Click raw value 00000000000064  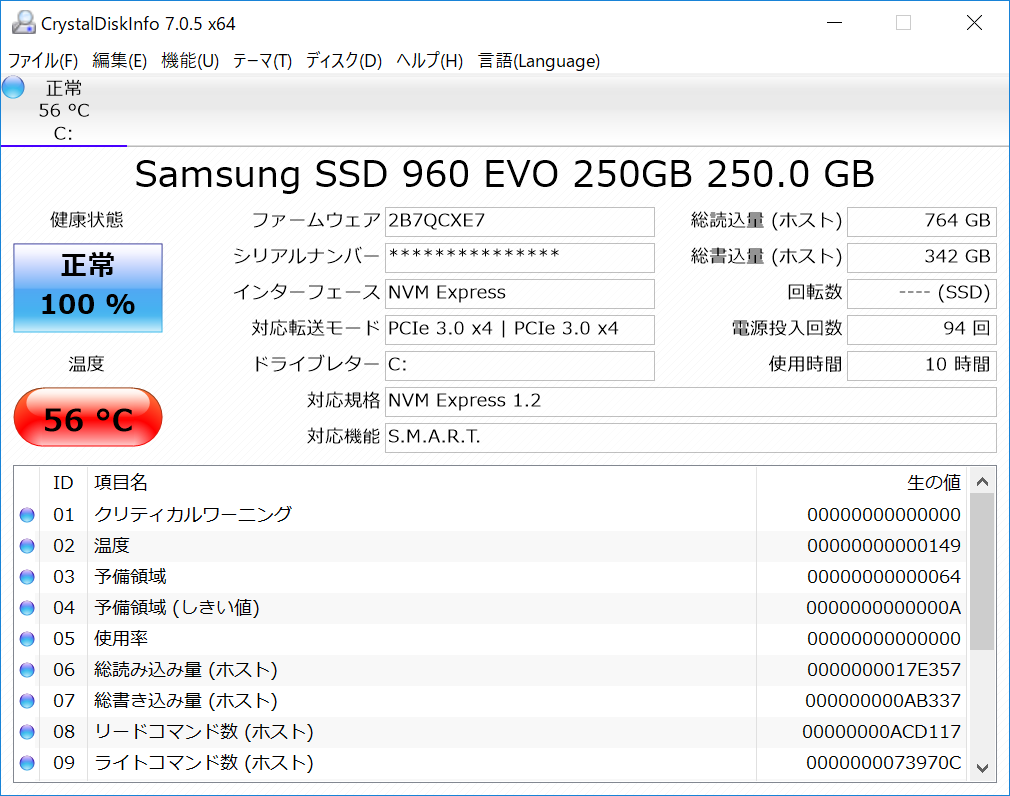[884, 577]
